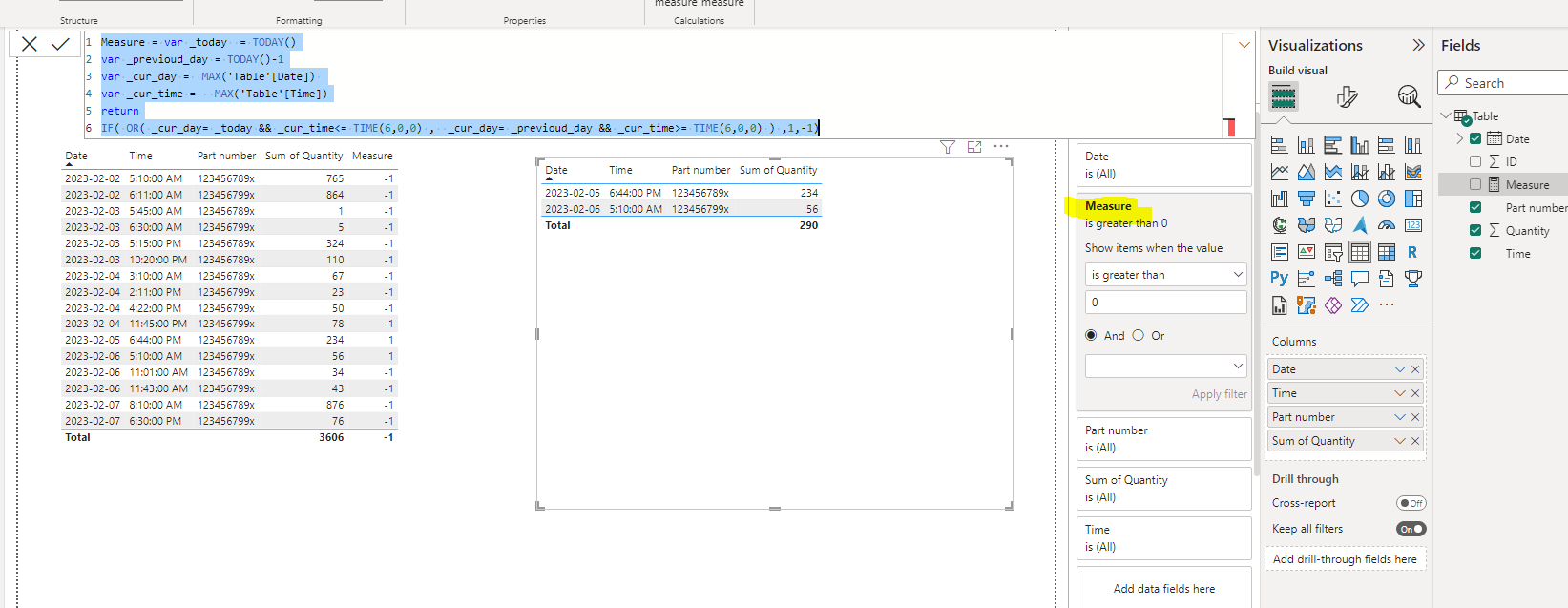Click the Fields pane Search box
This screenshot has width=1568, height=608.
click(x=1505, y=83)
